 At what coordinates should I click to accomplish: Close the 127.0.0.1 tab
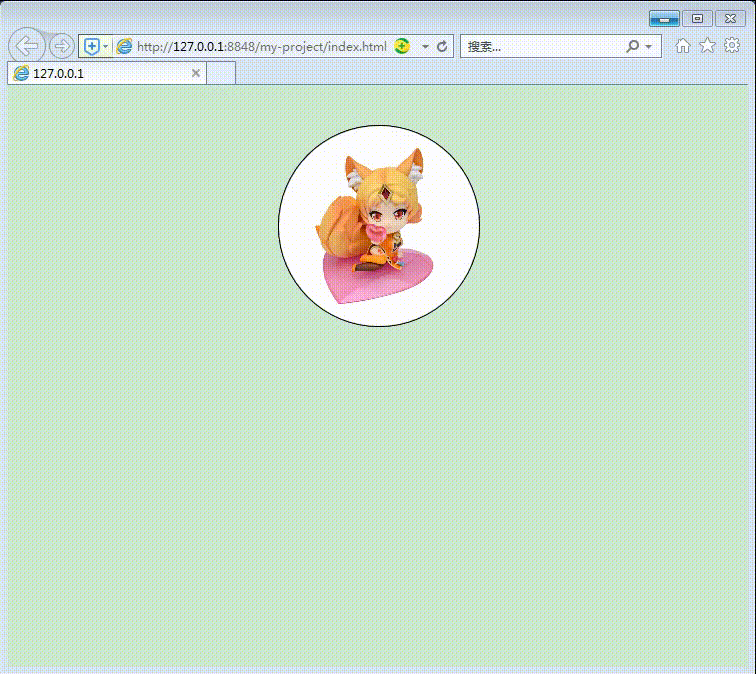(x=196, y=73)
